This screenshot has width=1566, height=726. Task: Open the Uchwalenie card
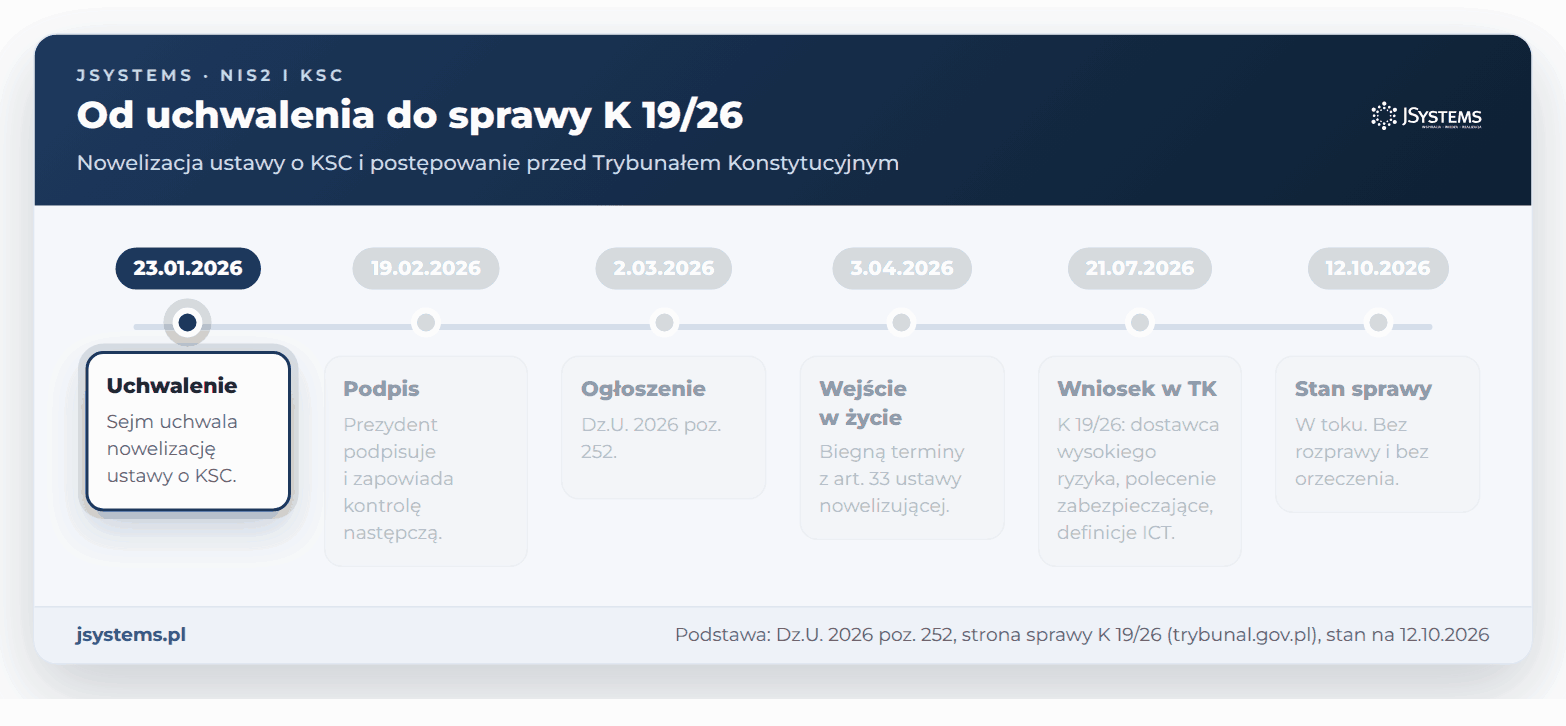coord(188,431)
